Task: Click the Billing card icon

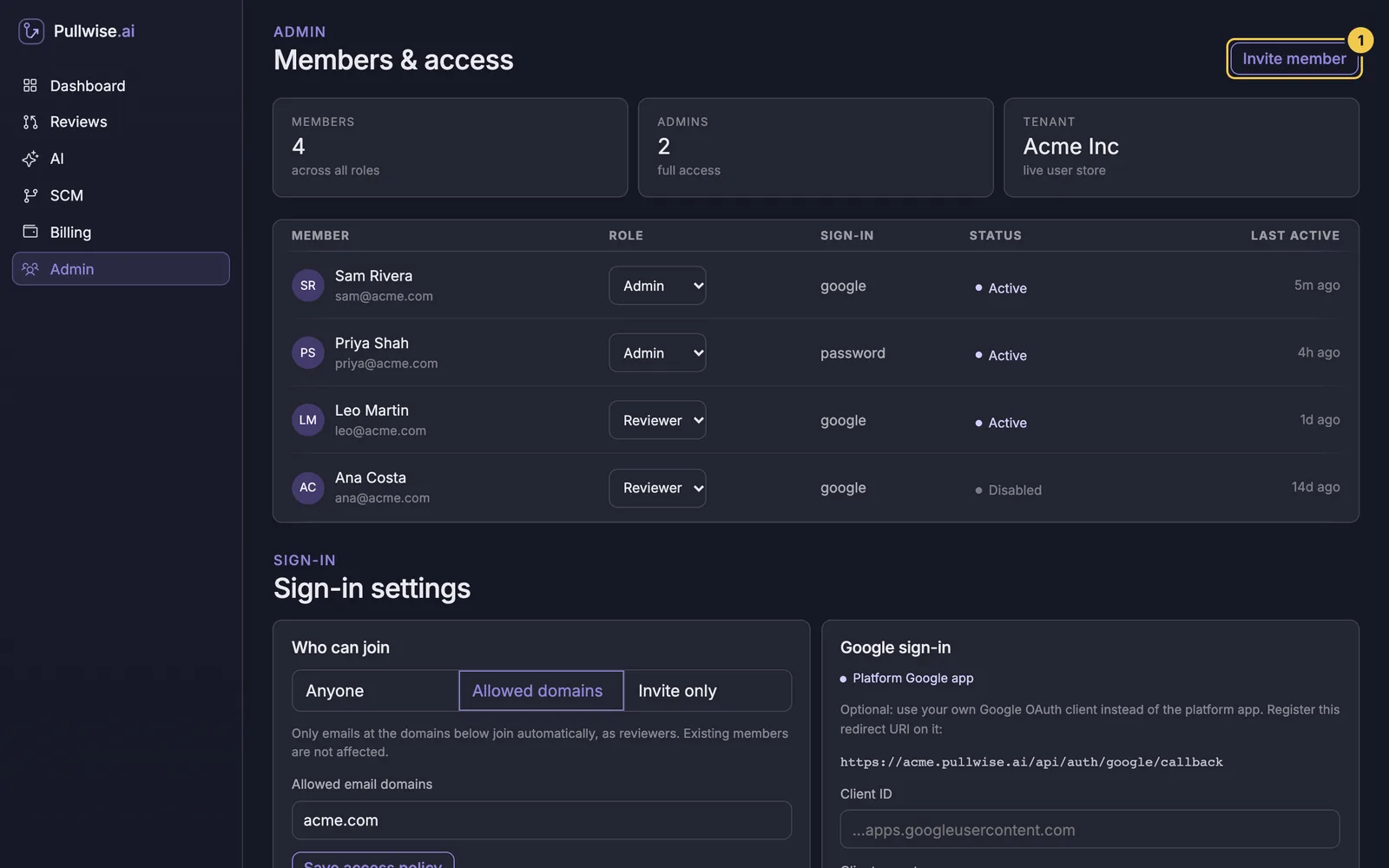Action: (x=30, y=232)
